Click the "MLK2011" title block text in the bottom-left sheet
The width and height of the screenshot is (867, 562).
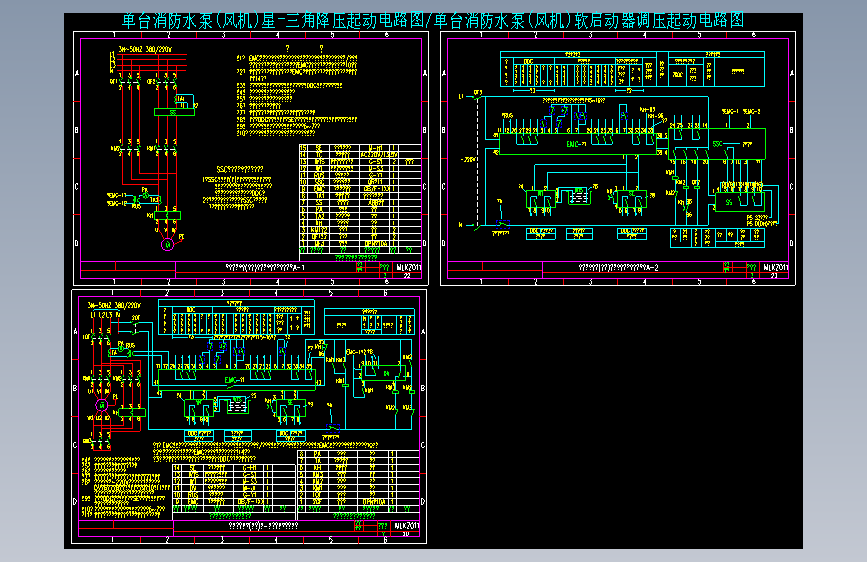coord(406,525)
